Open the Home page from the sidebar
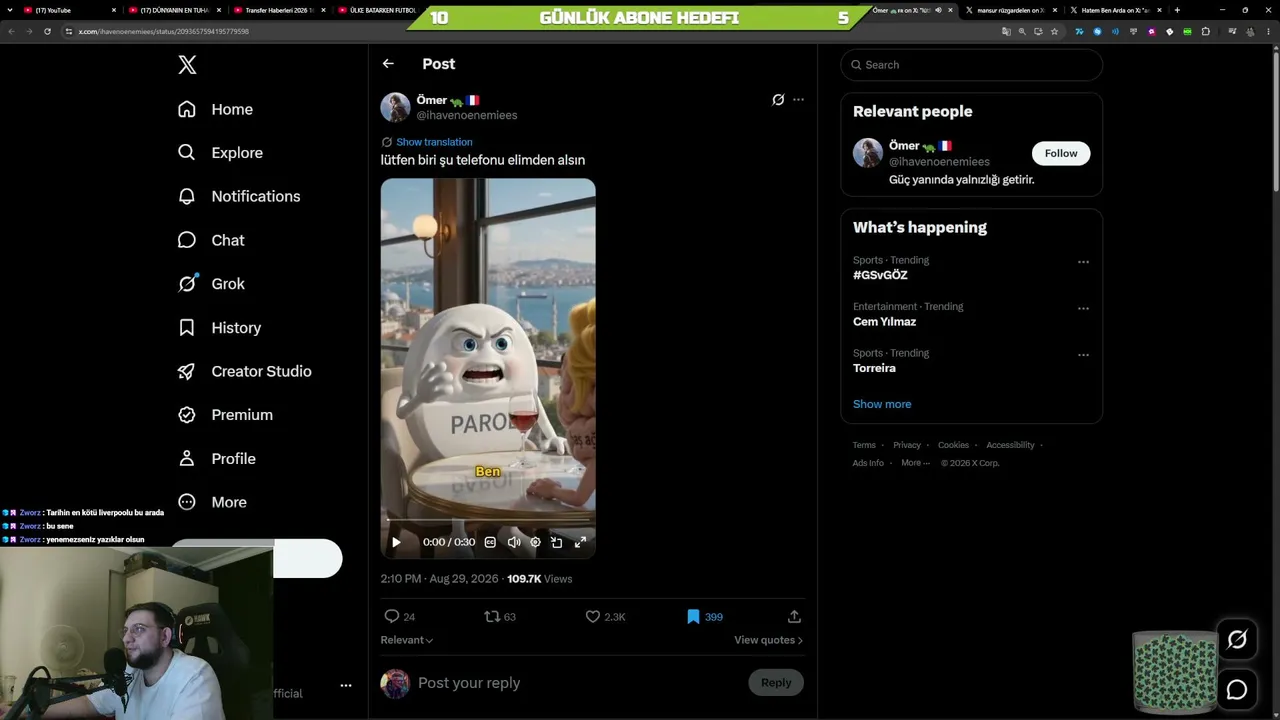Screen dimensions: 1280x720 click(215, 109)
